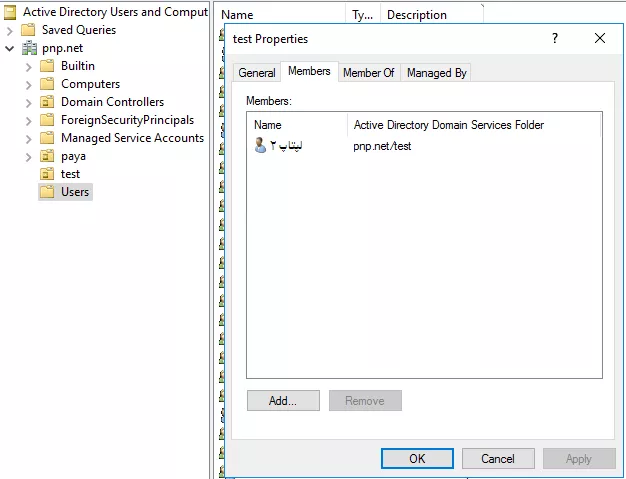Click the Add... button
The height and width of the screenshot is (479, 626).
pos(283,400)
